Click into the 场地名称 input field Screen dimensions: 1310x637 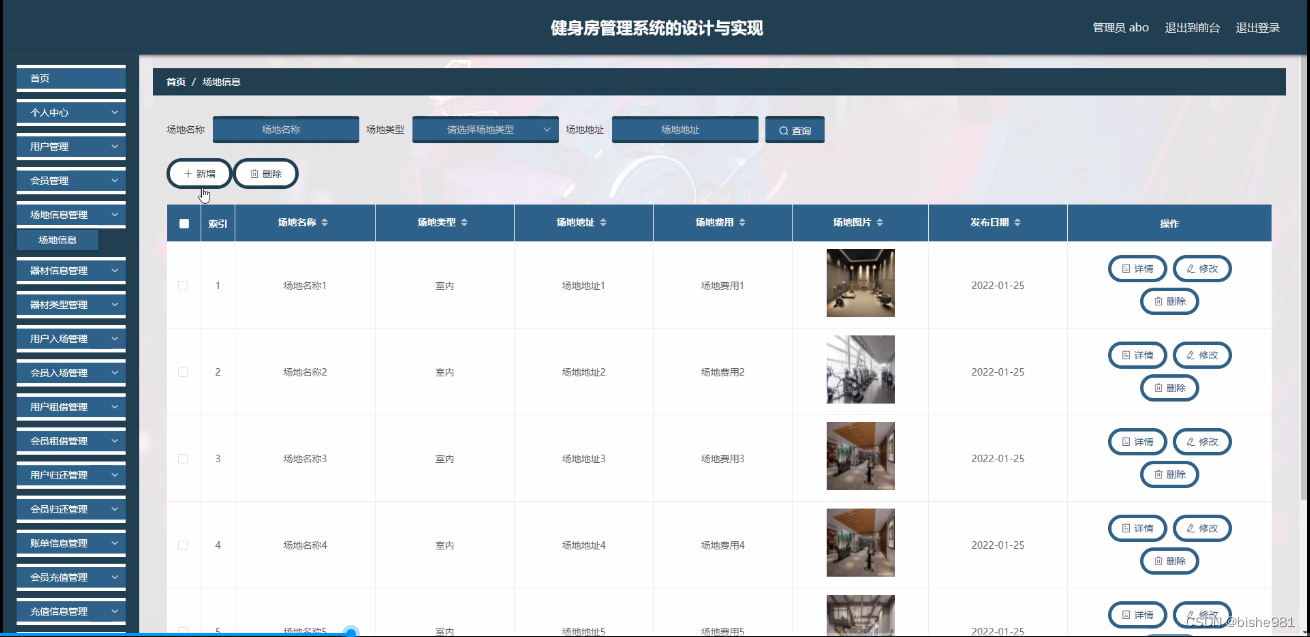pyautogui.click(x=288, y=129)
